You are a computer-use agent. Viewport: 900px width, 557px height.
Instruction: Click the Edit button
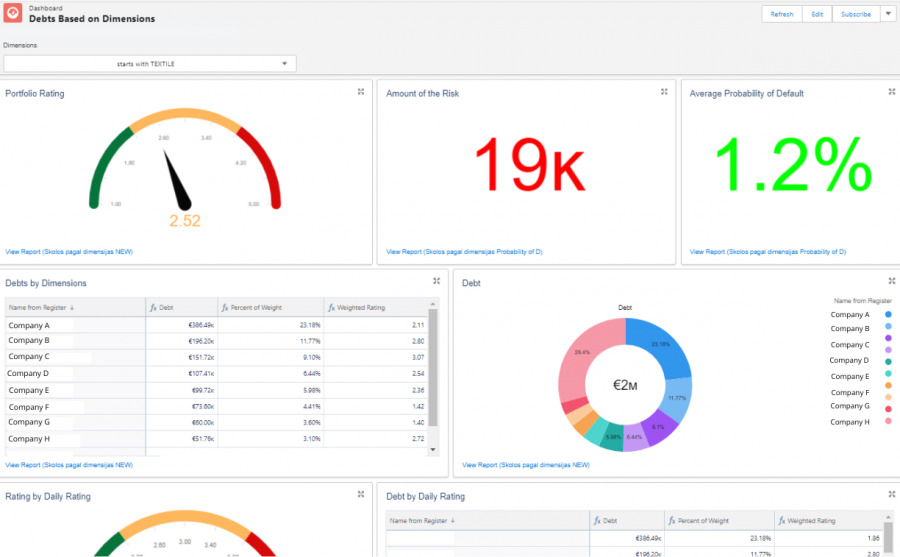(817, 14)
